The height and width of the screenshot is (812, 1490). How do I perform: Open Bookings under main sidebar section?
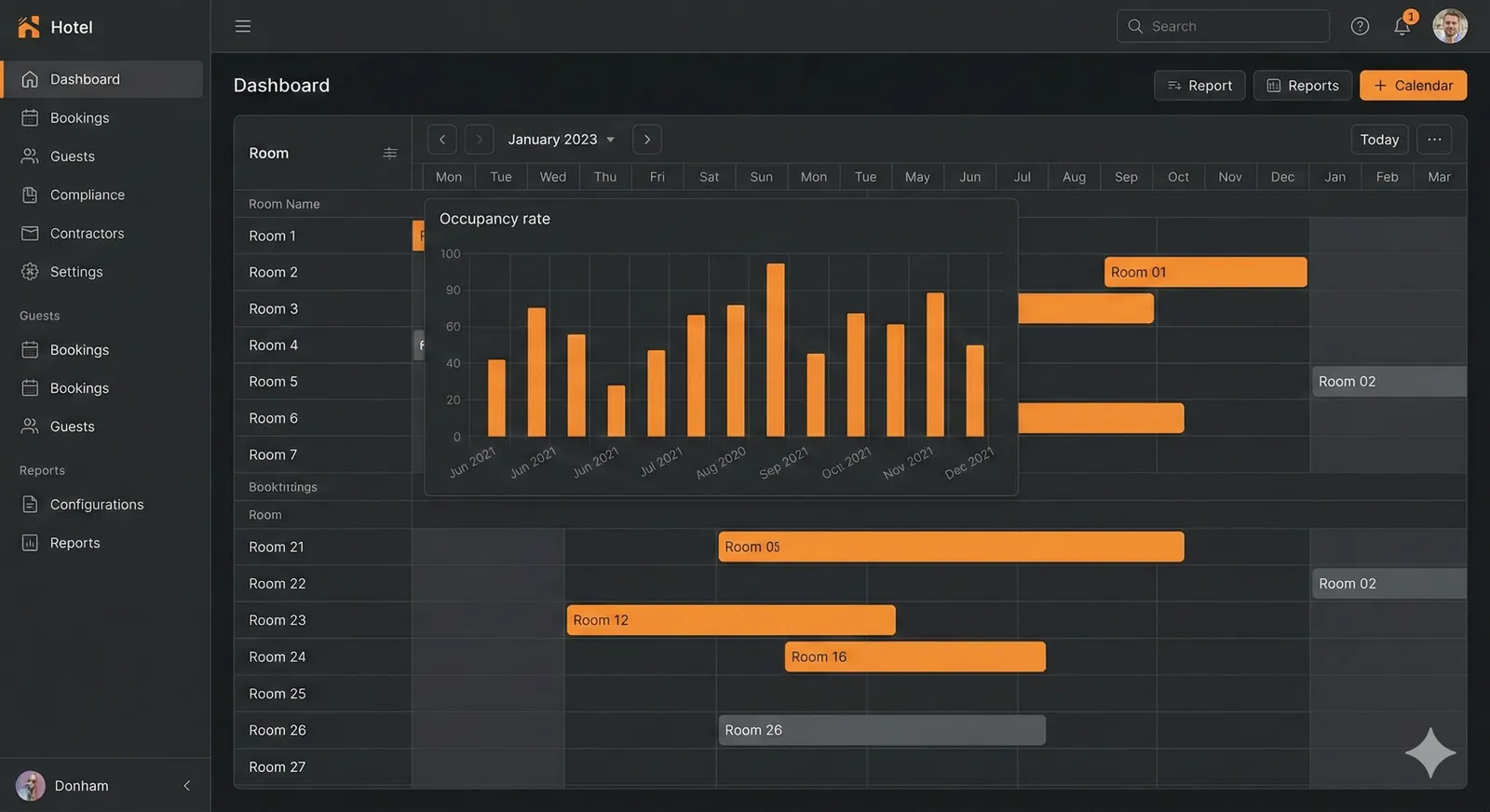(x=102, y=118)
